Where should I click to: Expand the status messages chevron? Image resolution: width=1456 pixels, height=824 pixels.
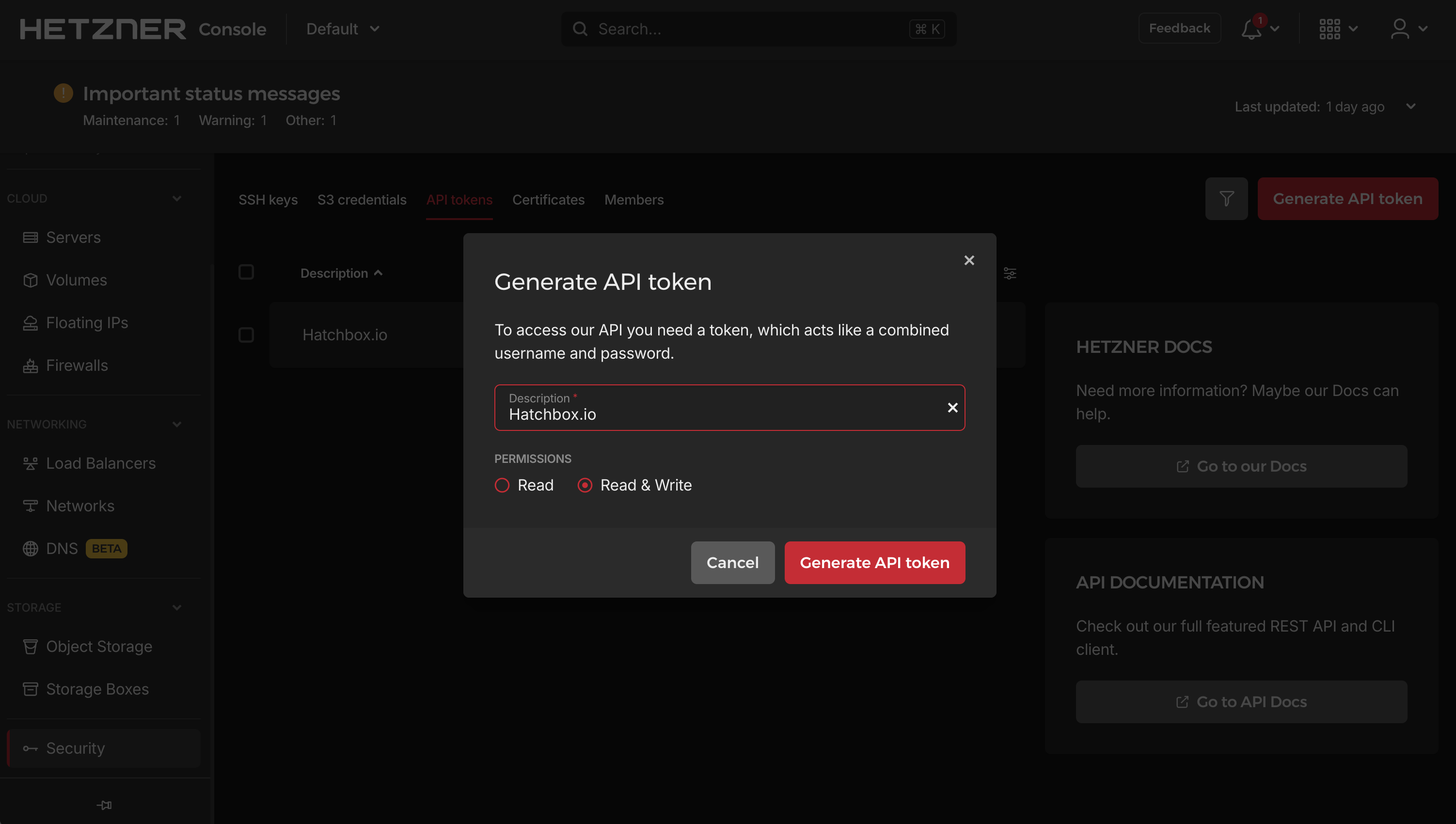(1410, 107)
